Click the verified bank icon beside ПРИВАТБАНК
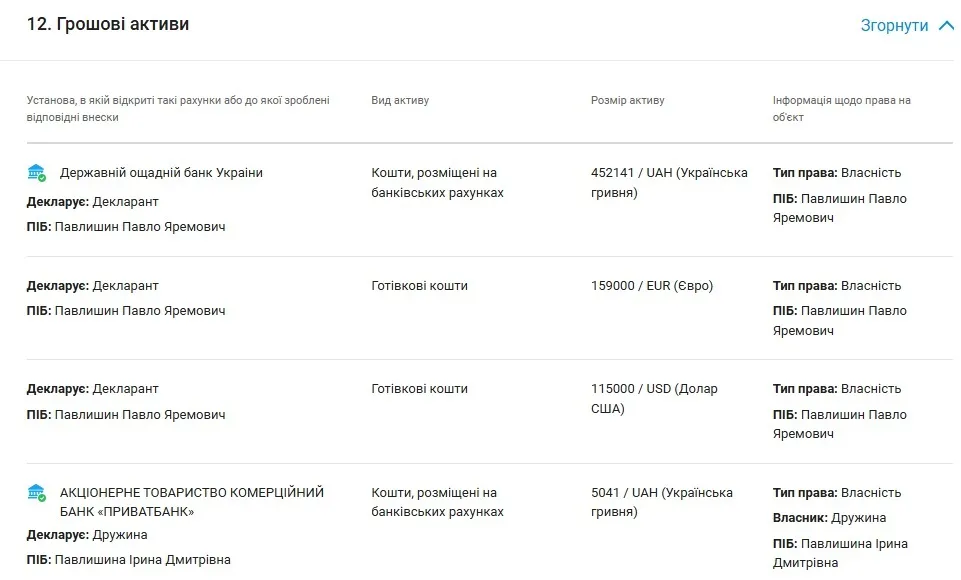Viewport: 961px width, 580px height. (37, 493)
